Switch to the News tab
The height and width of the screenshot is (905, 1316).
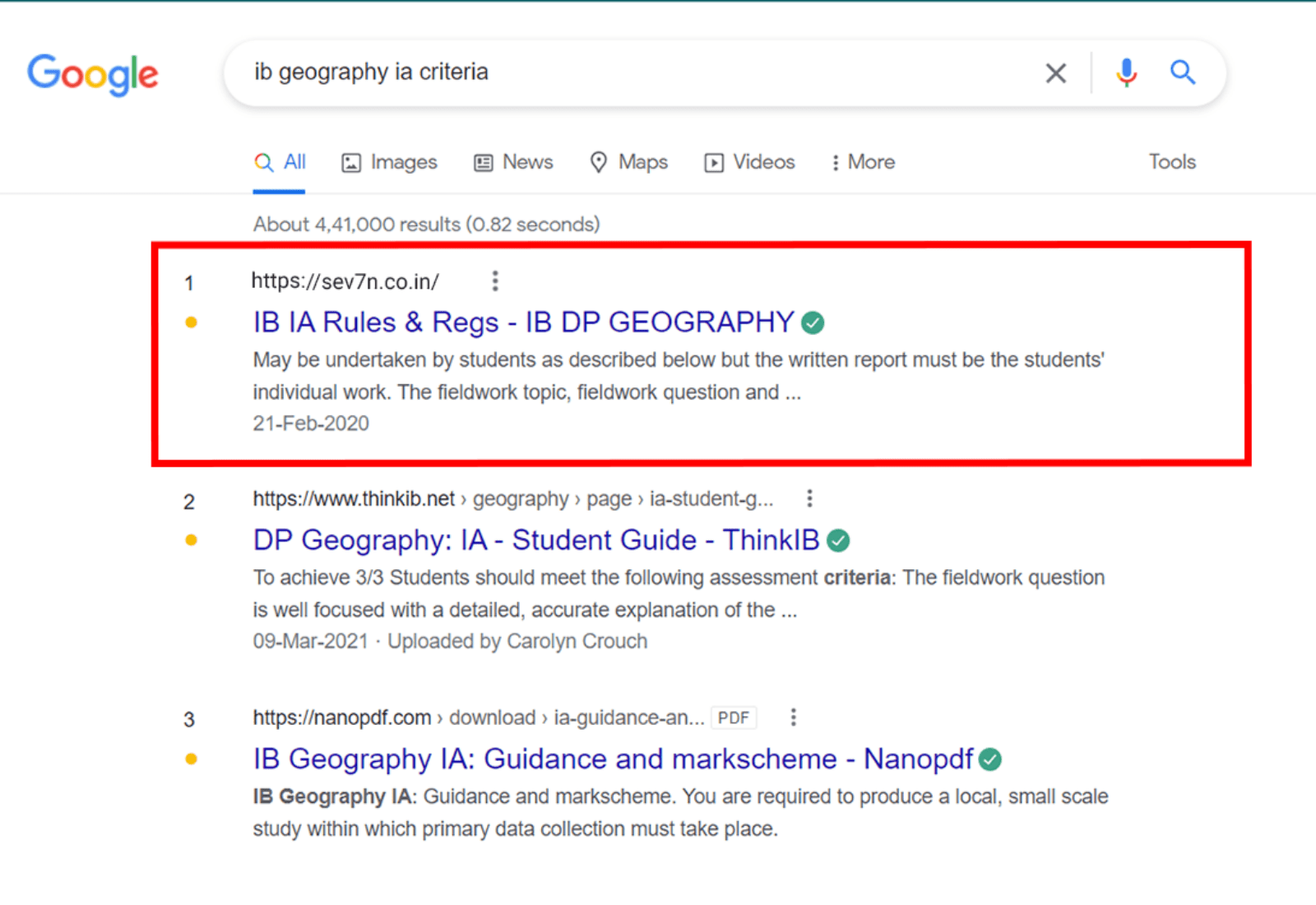[x=514, y=162]
